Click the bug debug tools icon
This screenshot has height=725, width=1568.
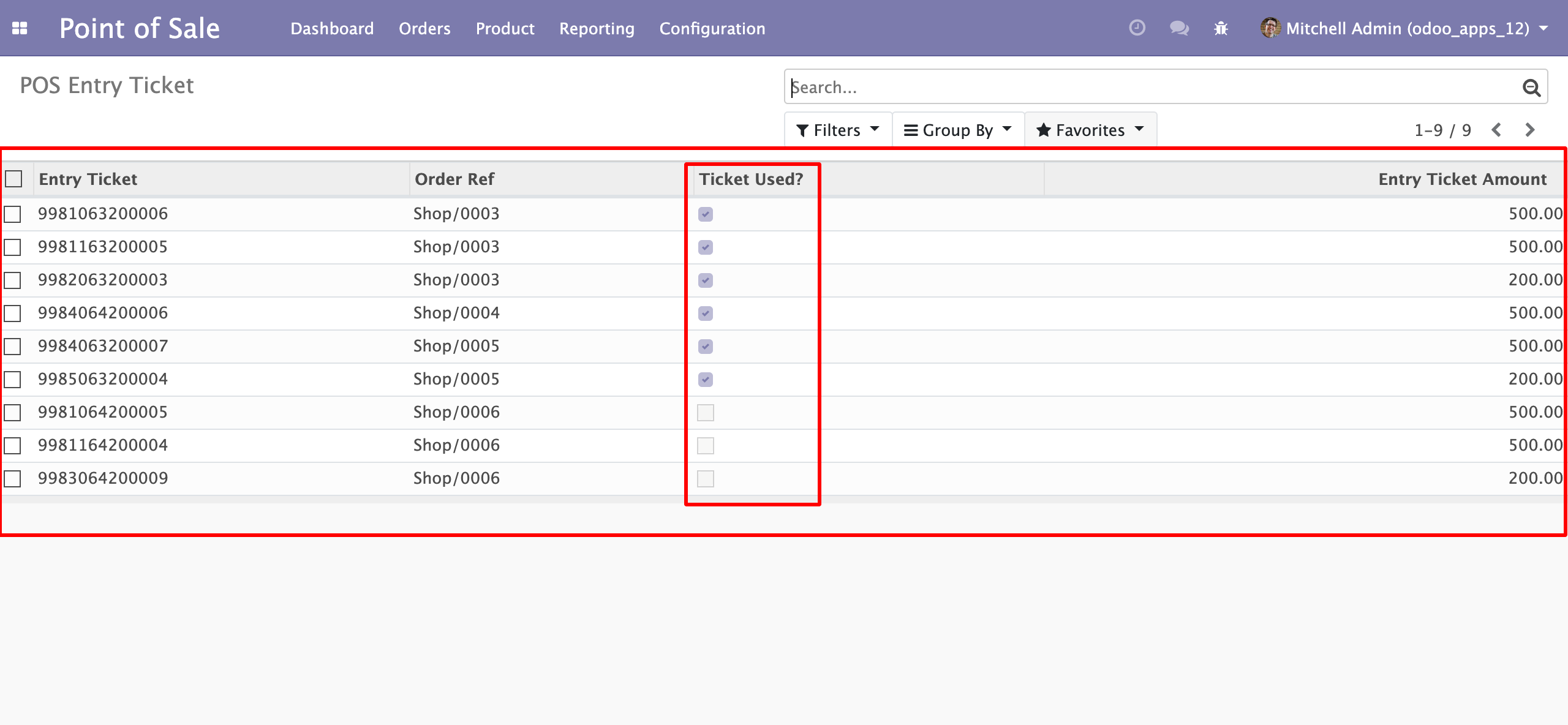point(1221,28)
